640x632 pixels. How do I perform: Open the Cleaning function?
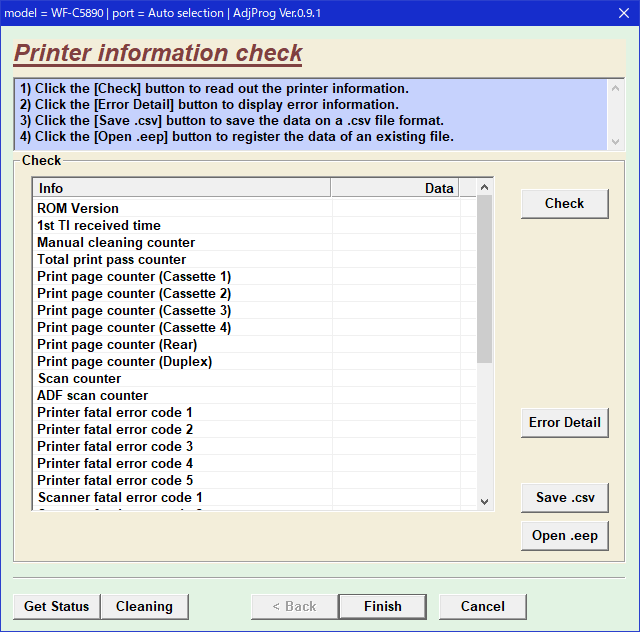pyautogui.click(x=144, y=606)
